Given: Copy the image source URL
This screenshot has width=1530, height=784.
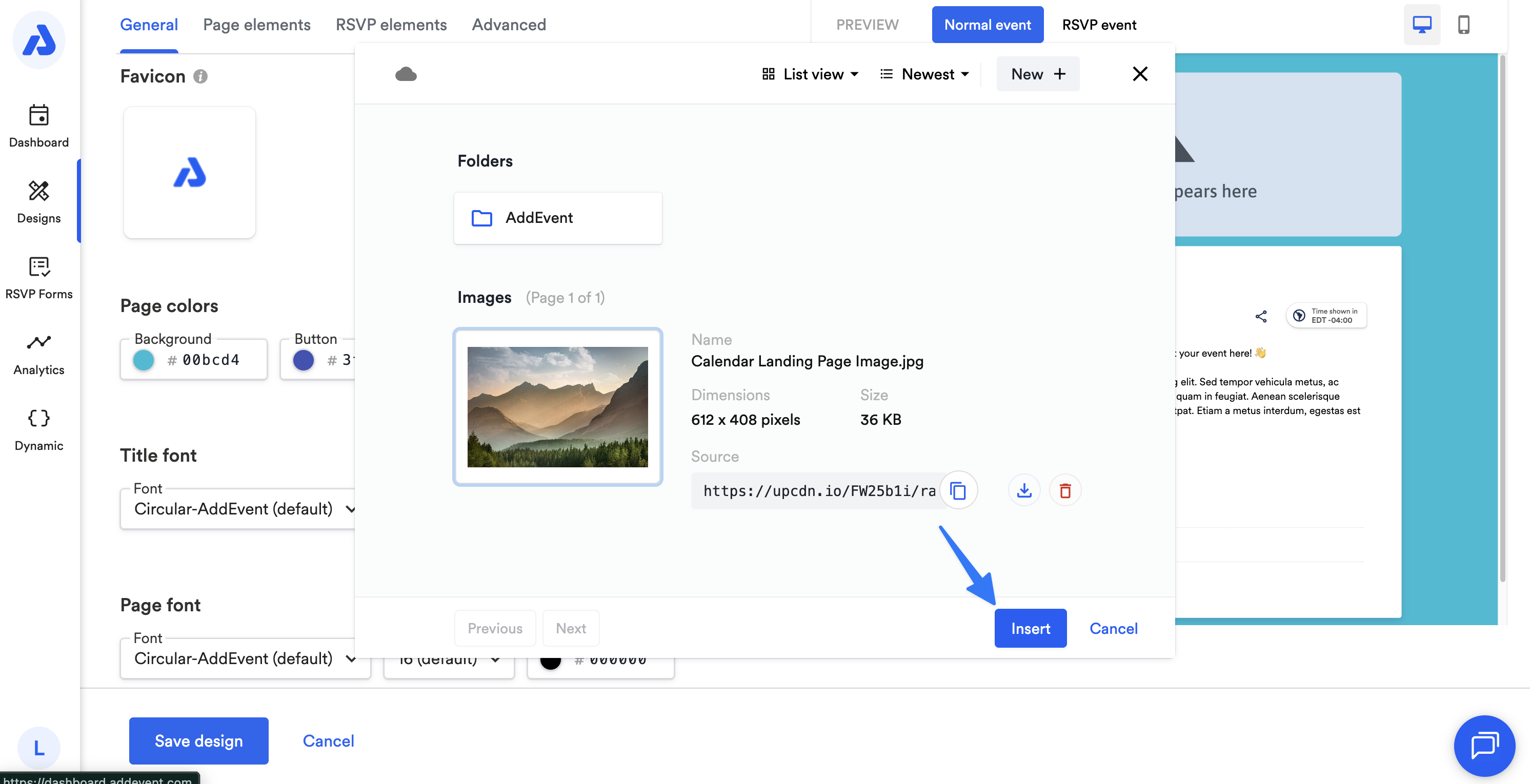Looking at the screenshot, I should pos(958,491).
